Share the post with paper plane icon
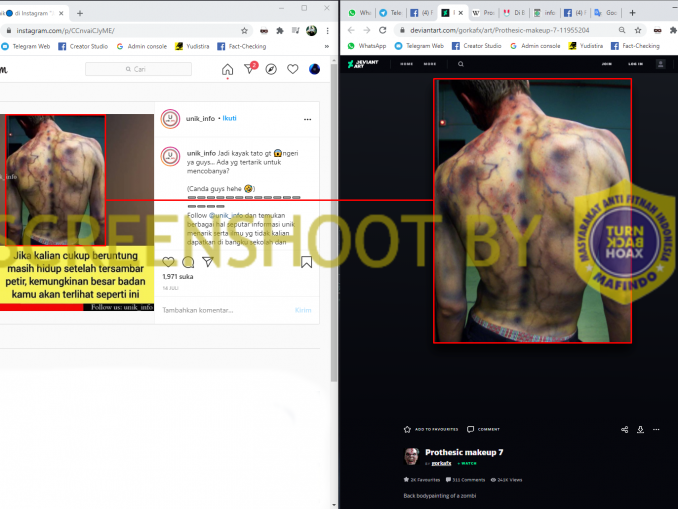Viewport: 678px width, 509px height. click(x=208, y=262)
